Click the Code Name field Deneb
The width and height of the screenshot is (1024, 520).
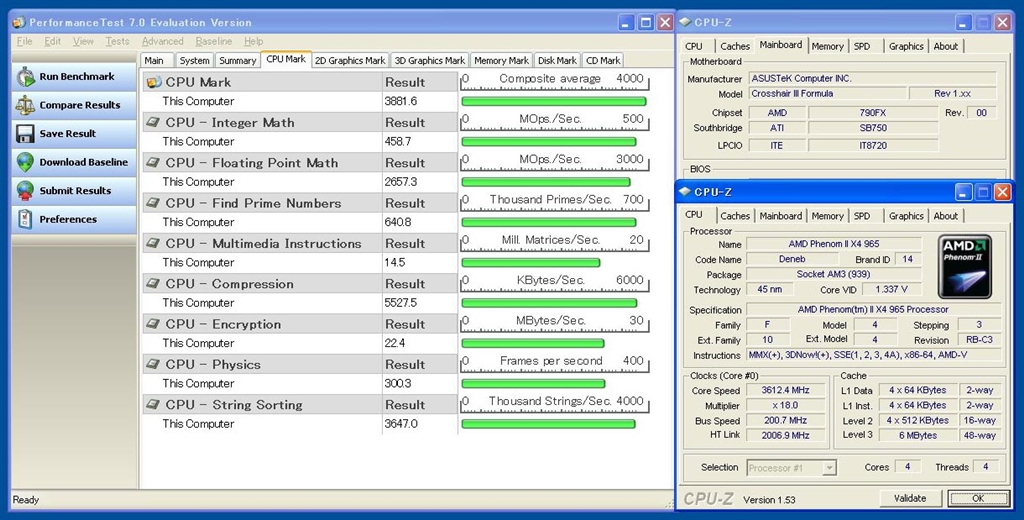point(792,259)
